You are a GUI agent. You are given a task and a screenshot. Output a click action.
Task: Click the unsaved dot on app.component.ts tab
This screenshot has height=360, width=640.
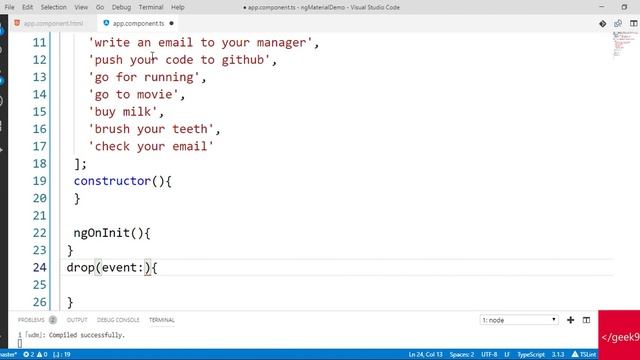click(x=171, y=23)
